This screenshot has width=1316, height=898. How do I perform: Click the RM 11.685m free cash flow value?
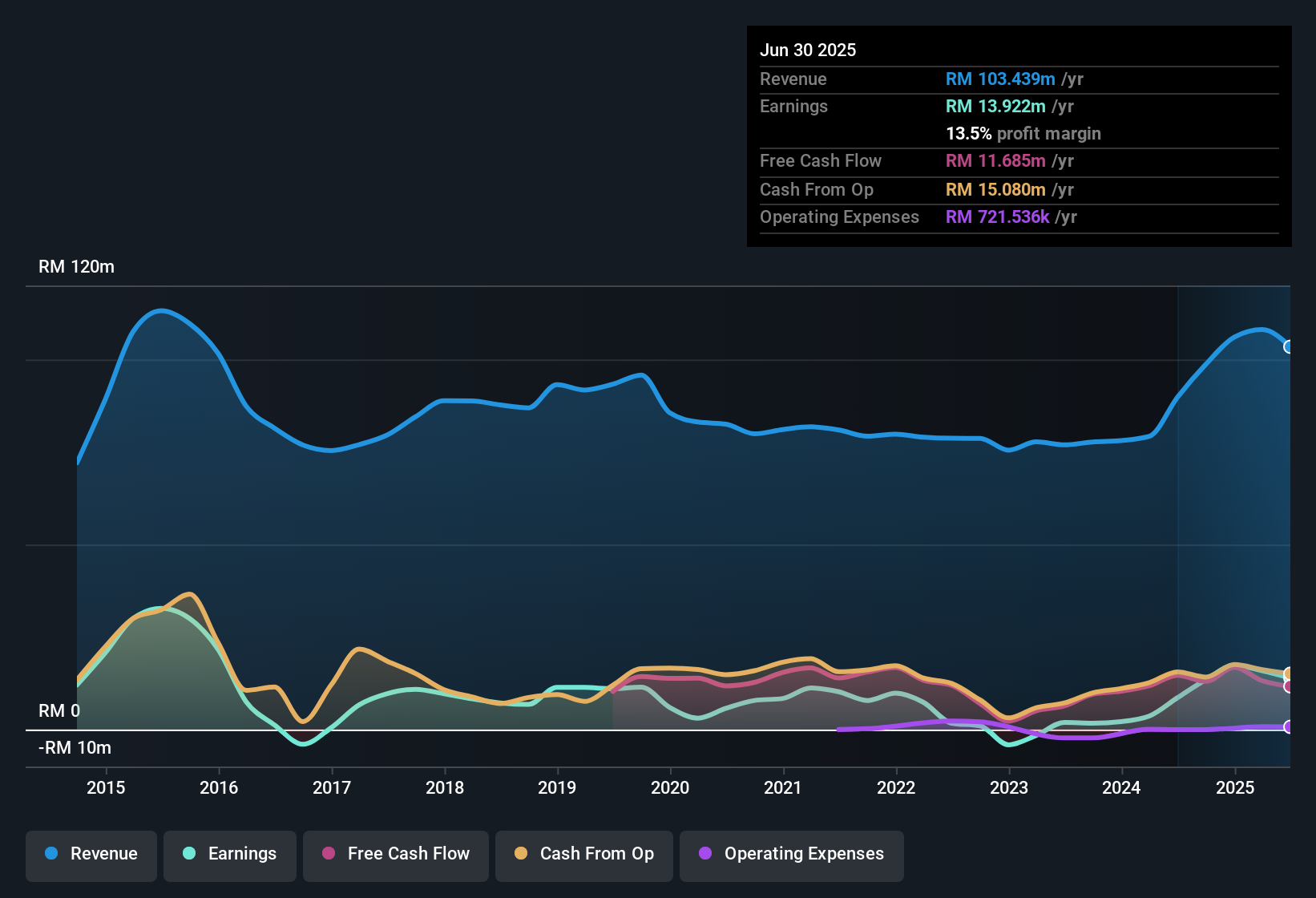tap(995, 160)
